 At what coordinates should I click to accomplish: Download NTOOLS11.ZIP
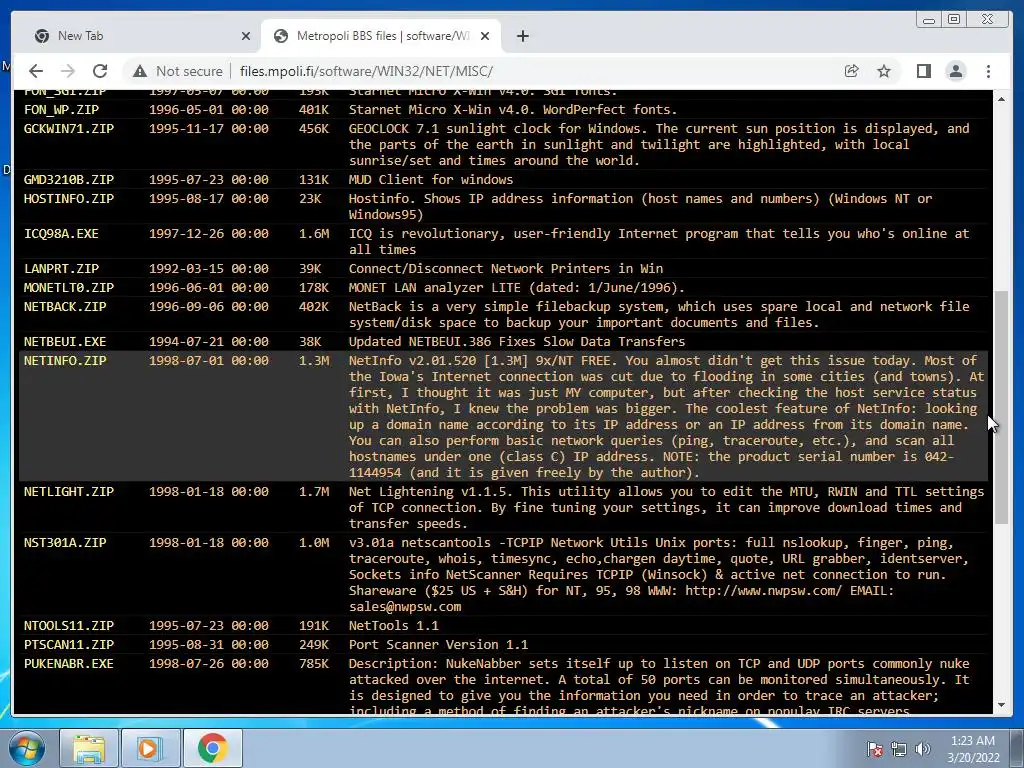pos(69,626)
